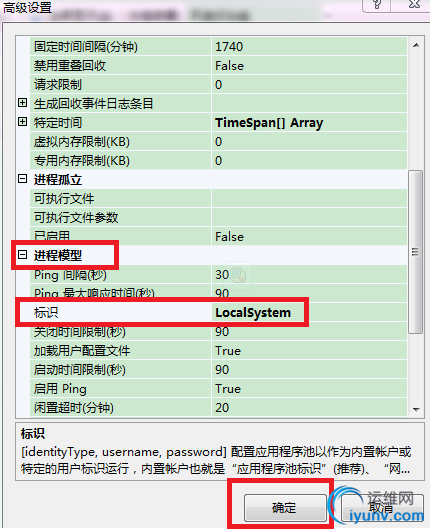Click the 生成回收事件日志条目 label
430x532 pixels.
(x=93, y=103)
